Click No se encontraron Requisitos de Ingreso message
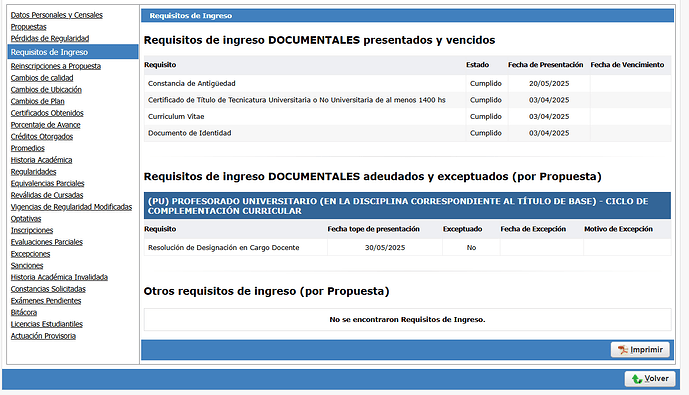 [407, 320]
